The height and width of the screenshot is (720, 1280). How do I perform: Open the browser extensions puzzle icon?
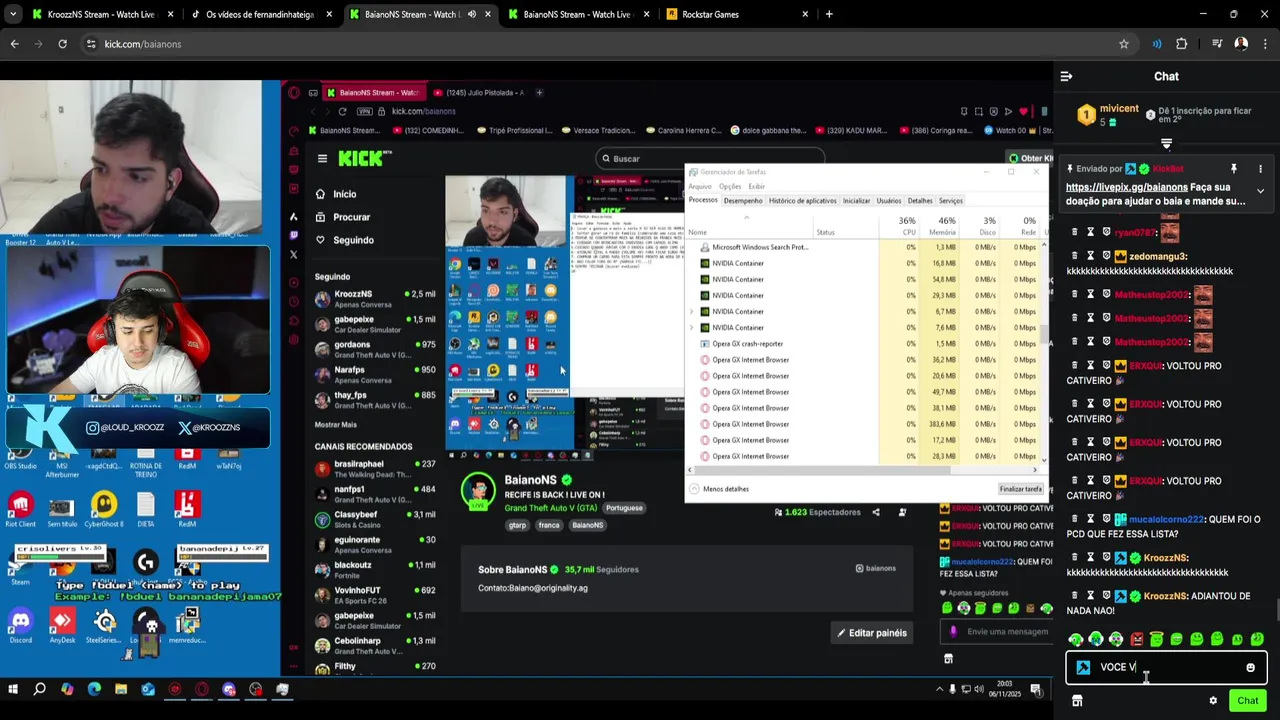[1181, 44]
